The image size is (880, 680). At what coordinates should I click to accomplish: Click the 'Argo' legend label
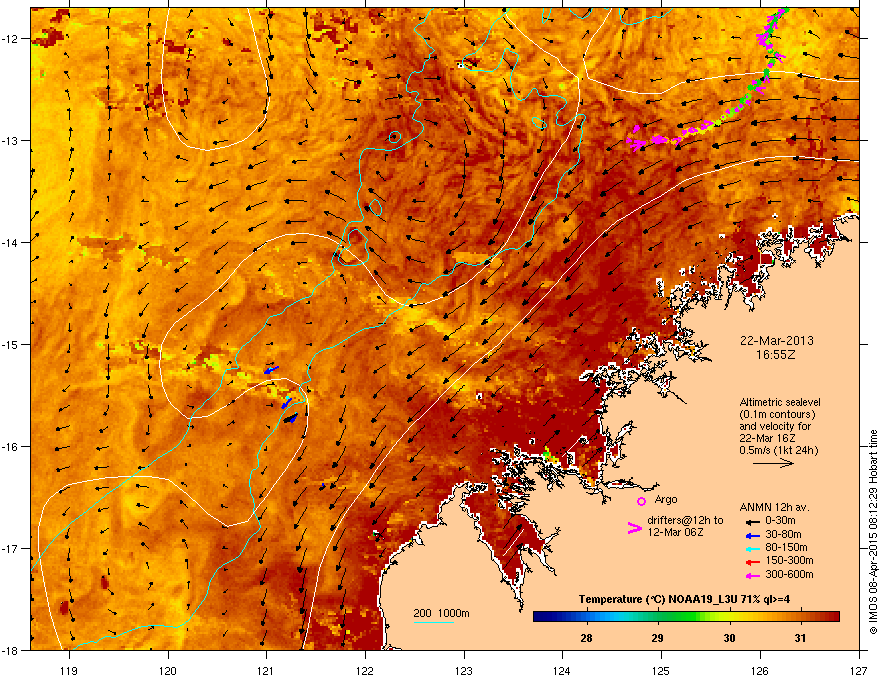(666, 499)
